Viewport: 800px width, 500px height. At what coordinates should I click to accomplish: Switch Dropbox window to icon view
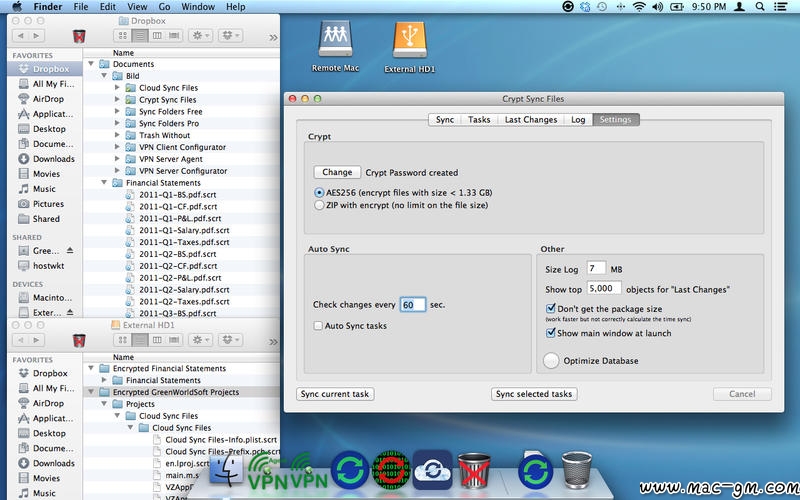(122, 36)
